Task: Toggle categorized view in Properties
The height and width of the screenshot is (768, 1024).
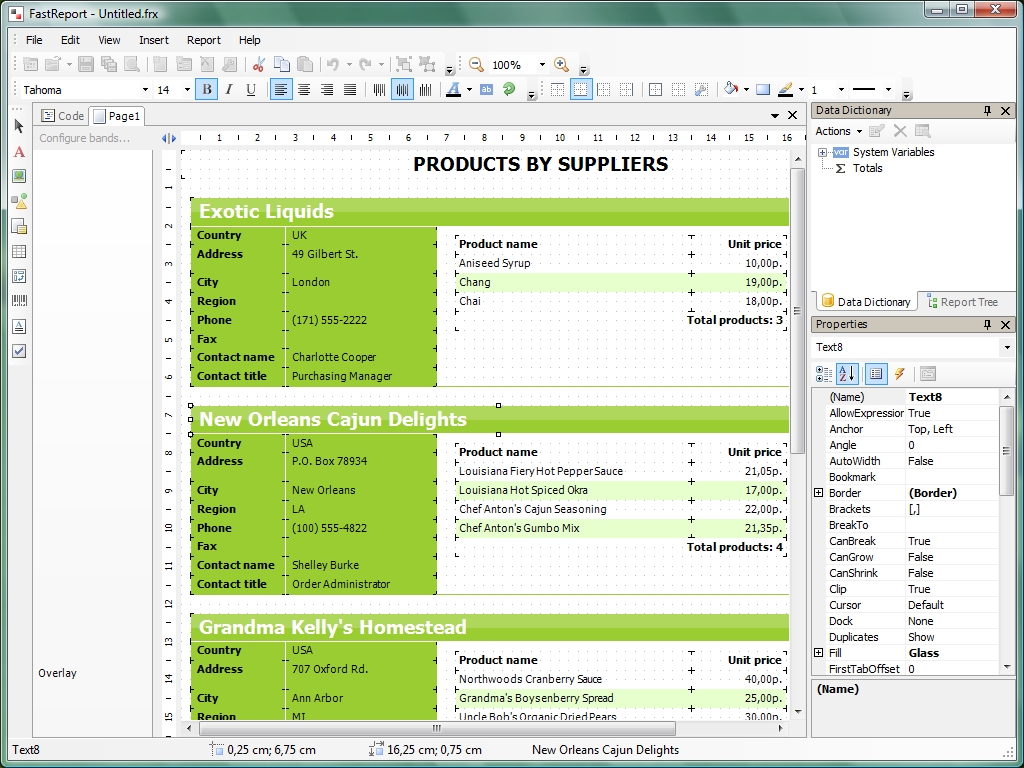Action: (x=824, y=374)
